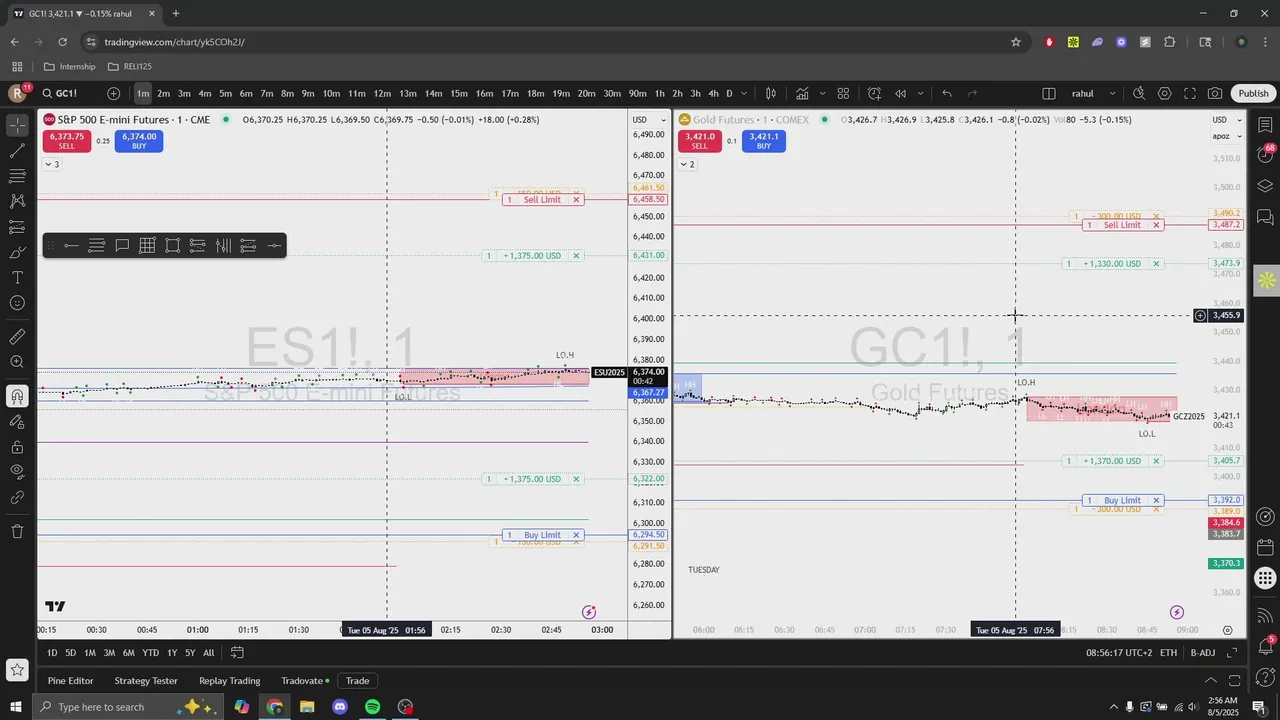
Task: Close the Gold +1,370.00 USD take profit
Action: pyautogui.click(x=1156, y=461)
